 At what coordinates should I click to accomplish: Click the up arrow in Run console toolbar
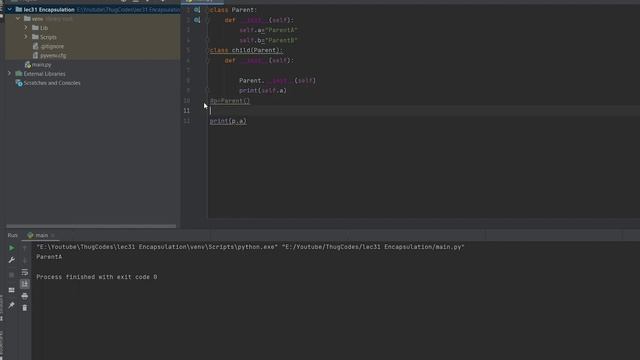(x=24, y=248)
